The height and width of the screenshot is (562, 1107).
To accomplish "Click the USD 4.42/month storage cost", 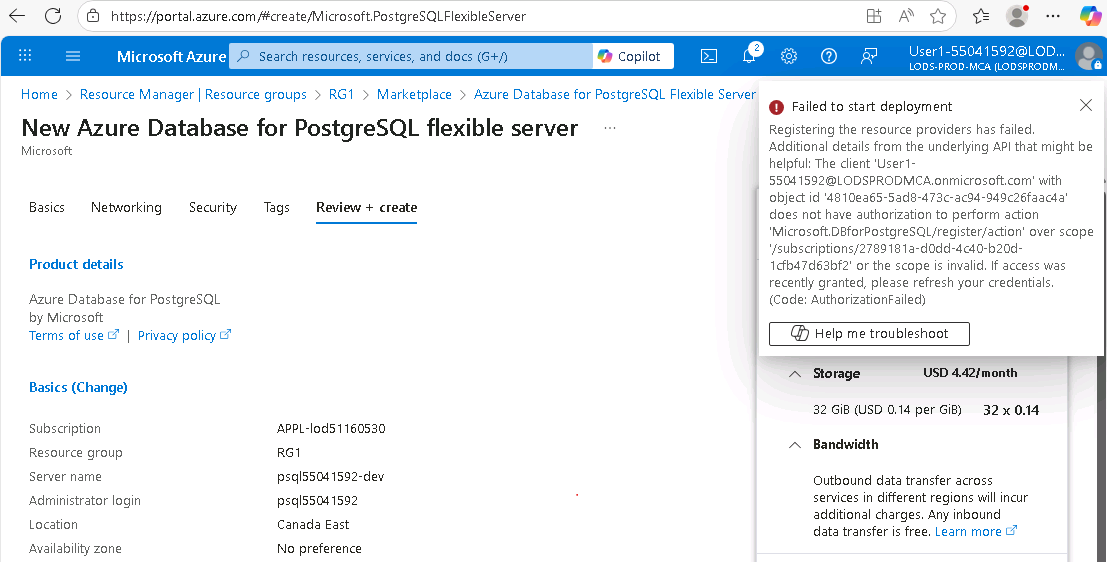I will point(970,372).
